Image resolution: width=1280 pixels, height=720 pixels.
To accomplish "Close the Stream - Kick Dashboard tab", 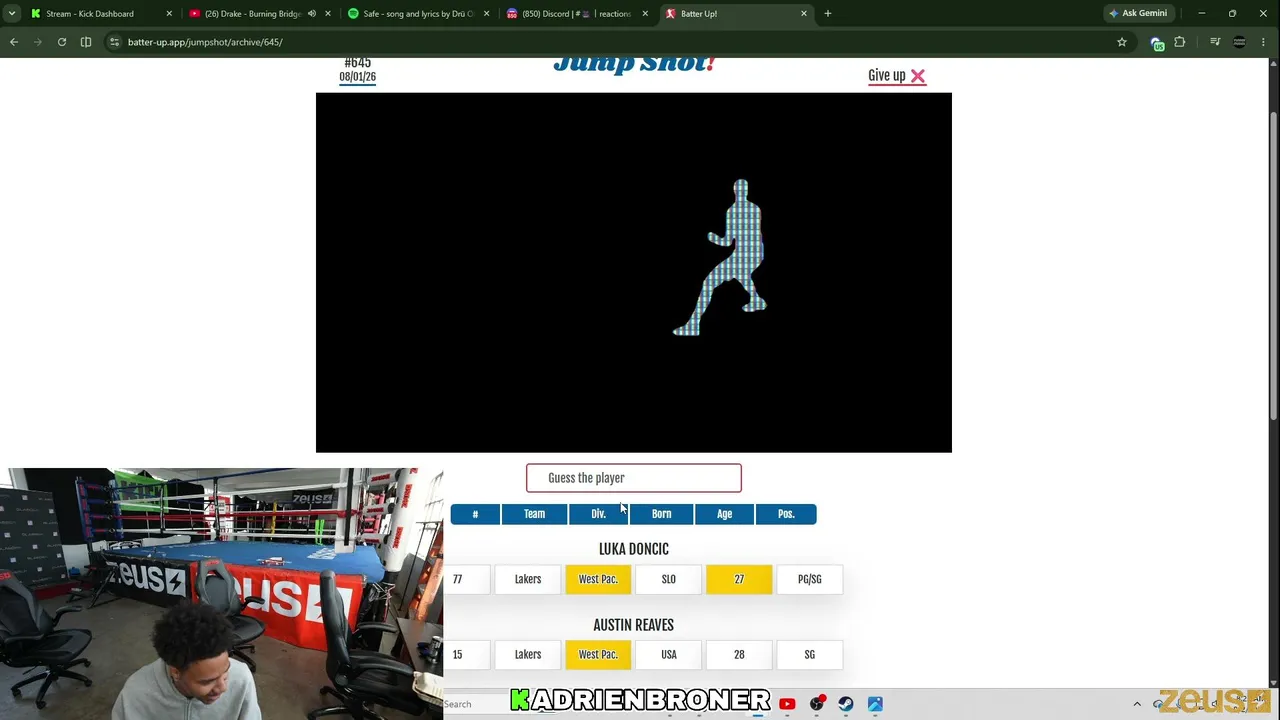I will click(x=169, y=14).
